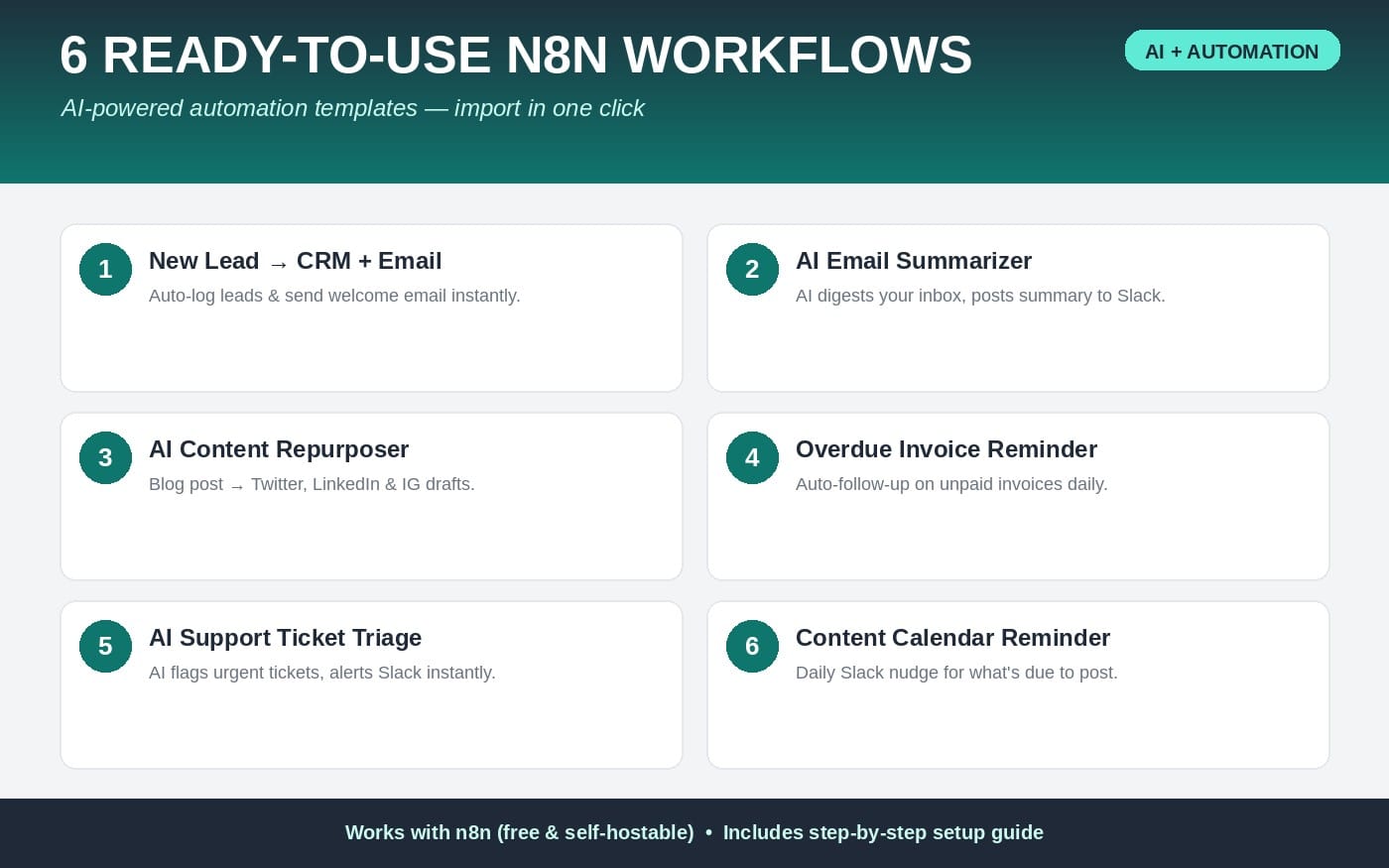This screenshot has height=868, width=1389.
Task: Click the number 6 circle badge
Action: [x=752, y=646]
